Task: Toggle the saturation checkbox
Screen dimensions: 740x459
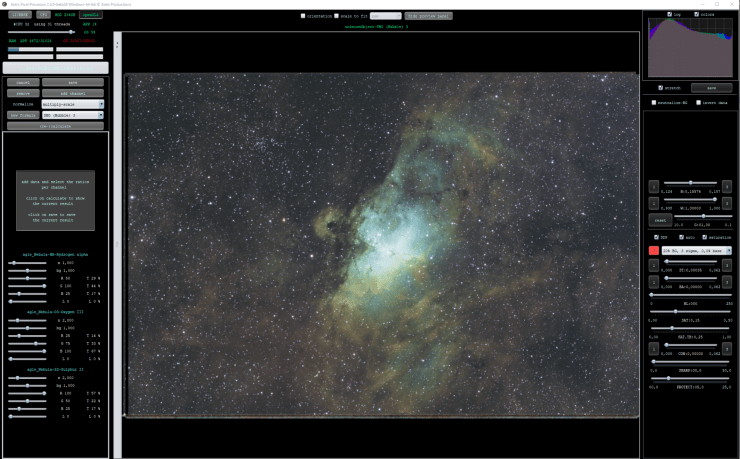Action: pos(705,237)
